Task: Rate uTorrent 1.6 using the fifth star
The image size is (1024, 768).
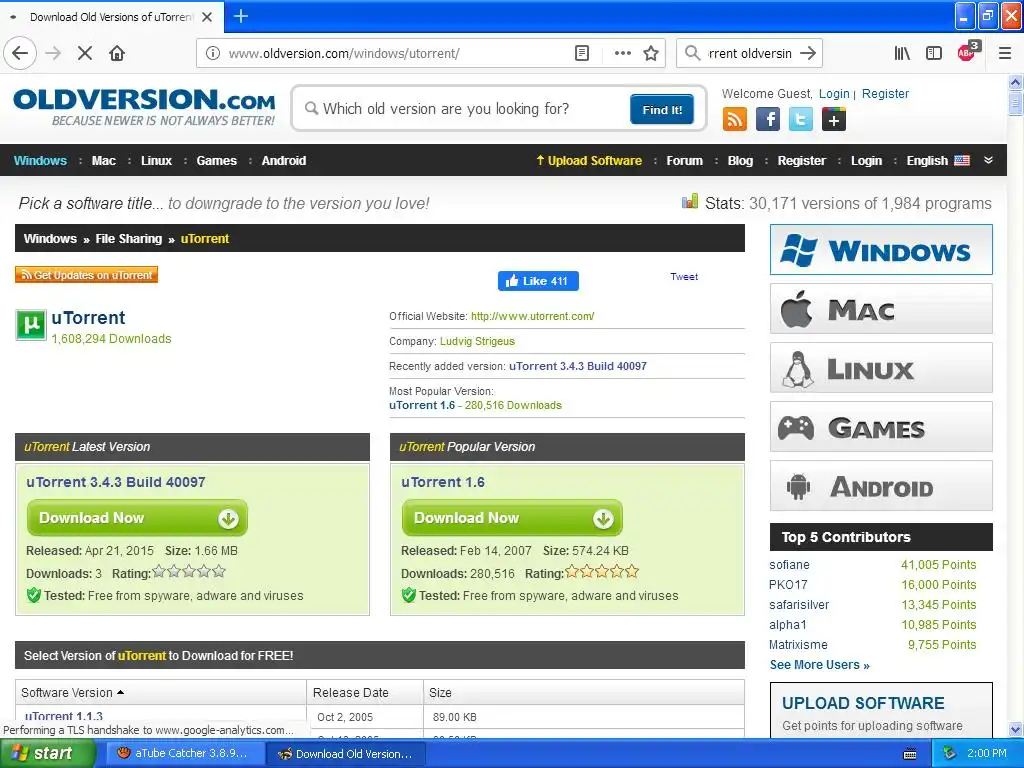Action: (632, 572)
